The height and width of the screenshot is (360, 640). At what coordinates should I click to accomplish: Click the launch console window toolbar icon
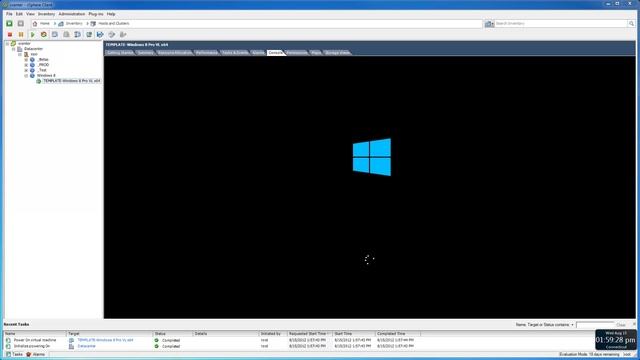coord(89,35)
